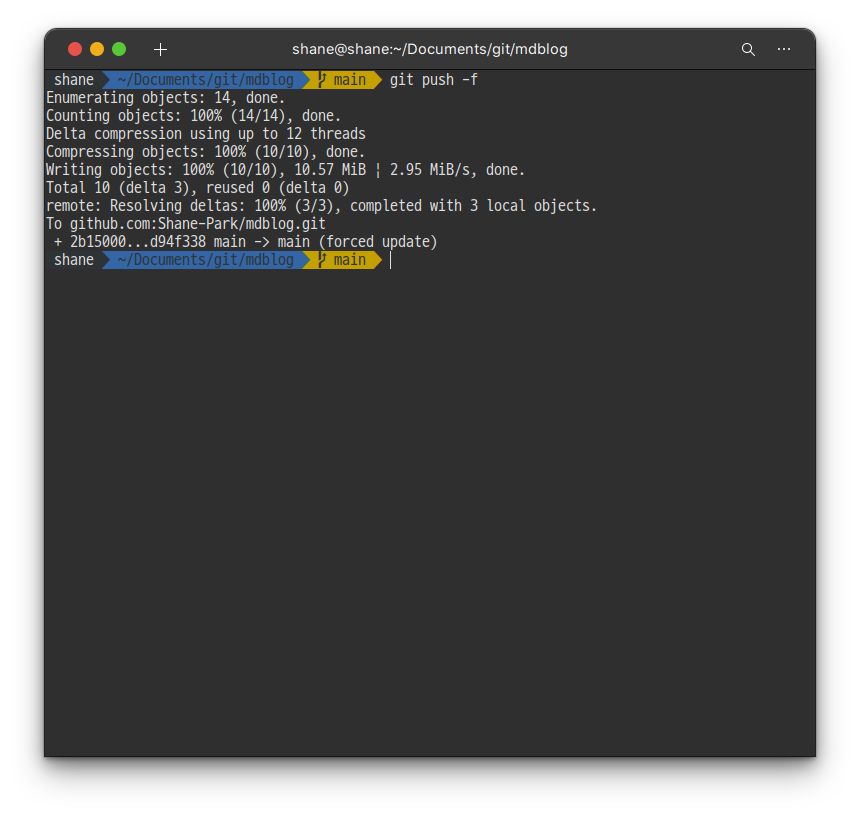860x817 pixels.
Task: Click the 'Counting objects: 100% (14/14)' line
Action: click(x=194, y=116)
